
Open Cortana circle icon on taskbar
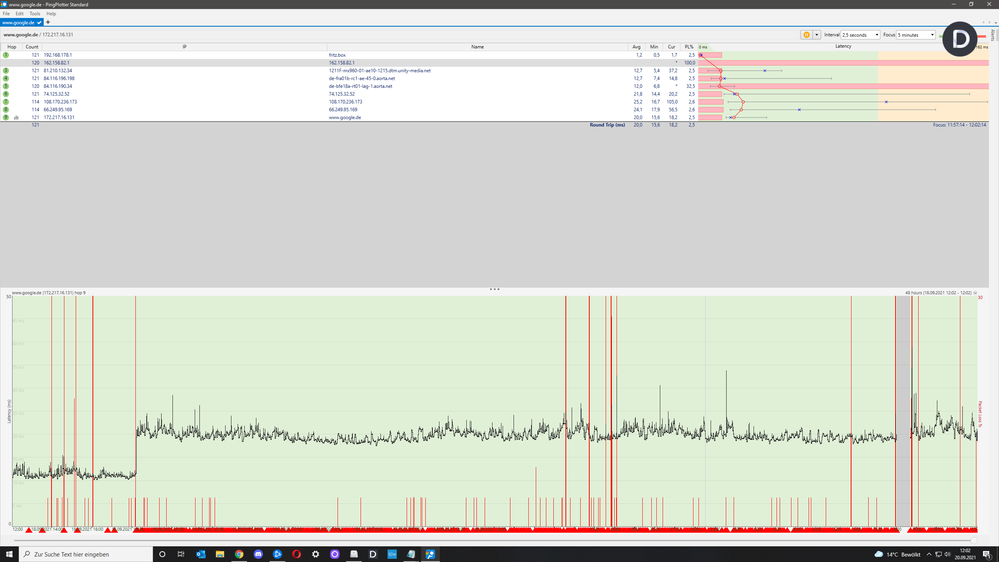click(x=162, y=554)
